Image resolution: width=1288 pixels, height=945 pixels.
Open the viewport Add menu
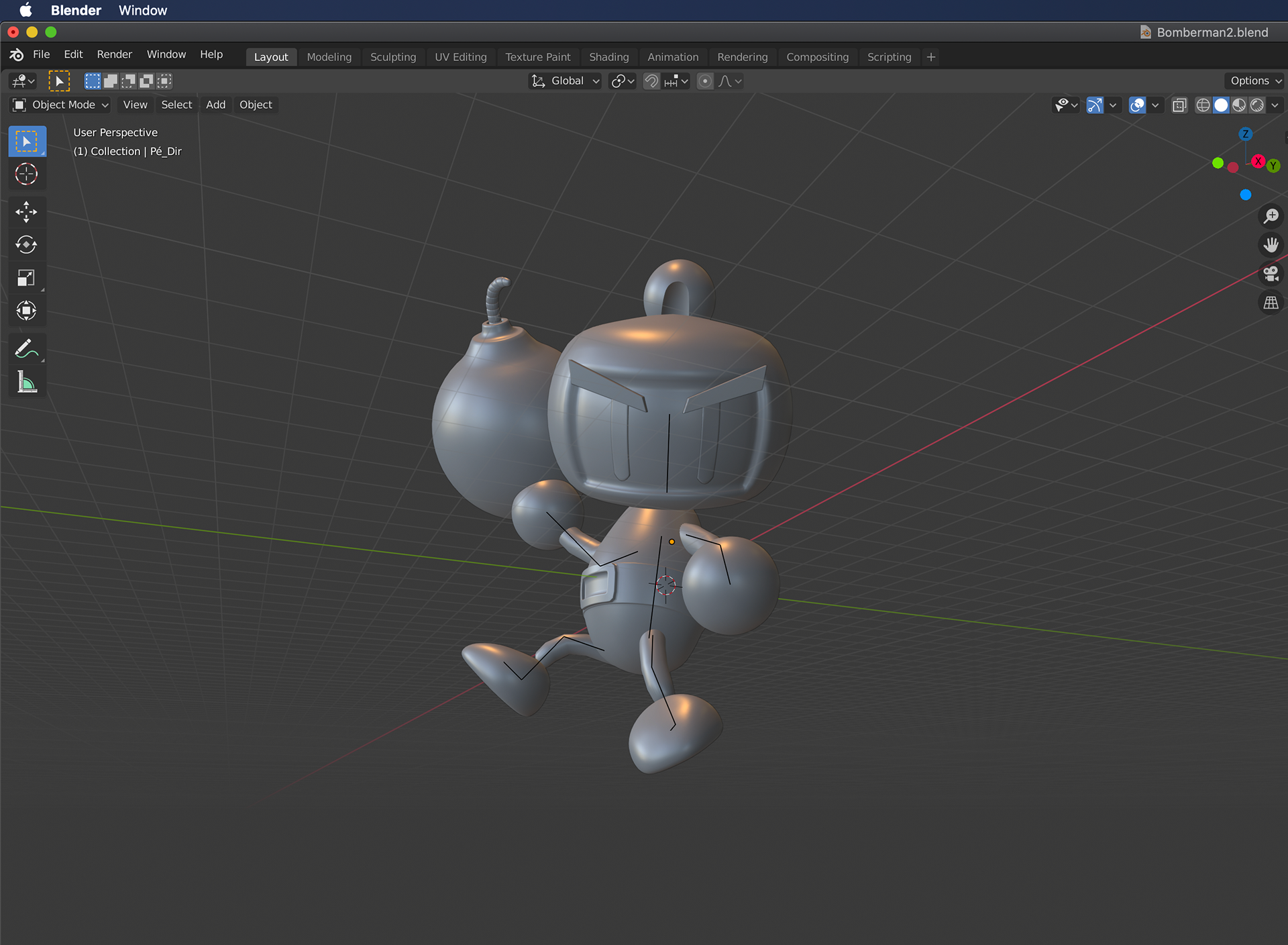tap(216, 105)
